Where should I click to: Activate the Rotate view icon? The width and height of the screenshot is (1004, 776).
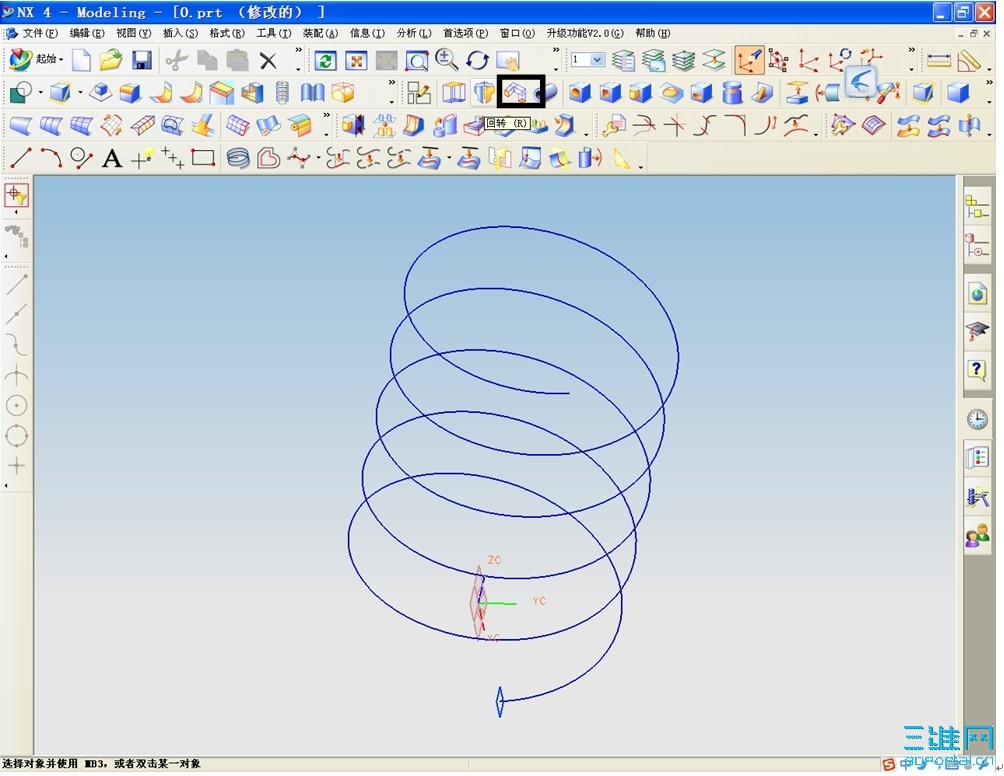pyautogui.click(x=477, y=60)
